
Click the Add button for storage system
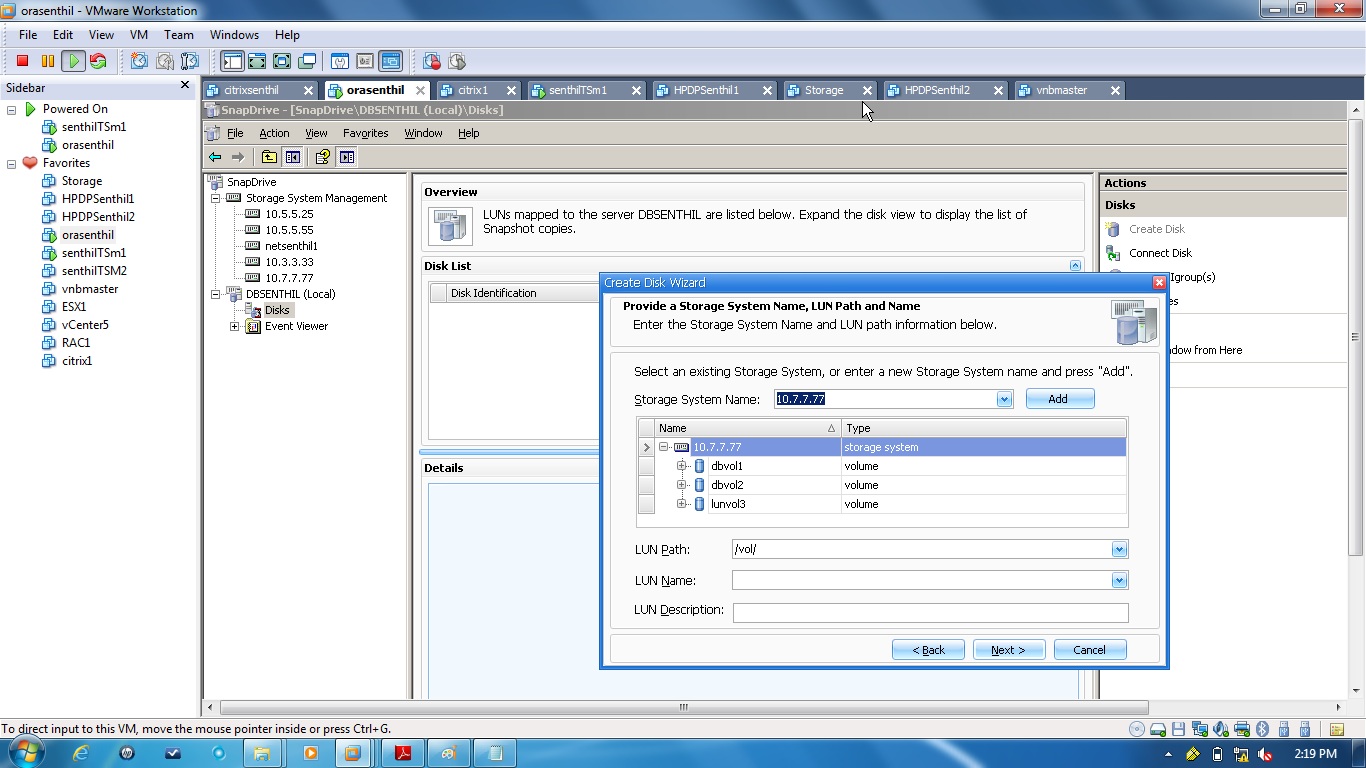[x=1059, y=398]
